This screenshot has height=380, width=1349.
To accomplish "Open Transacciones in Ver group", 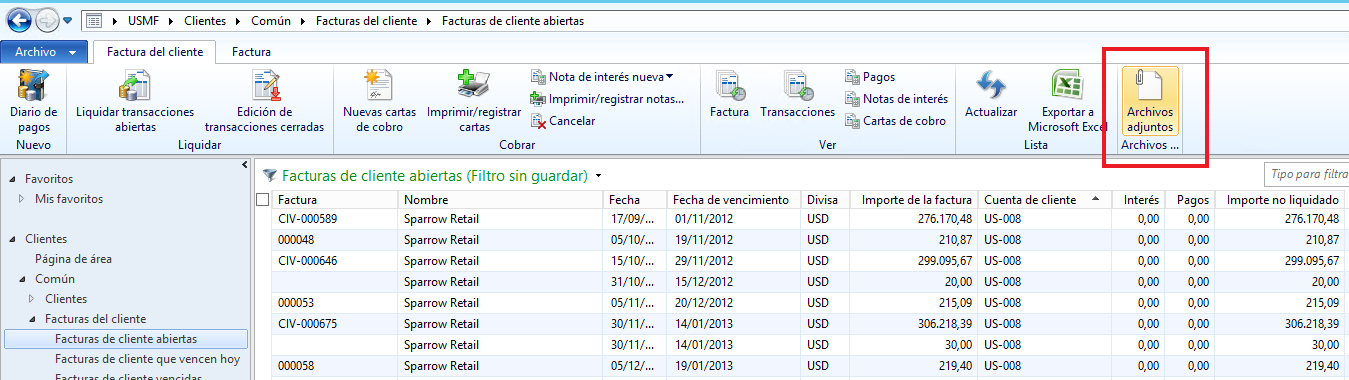I will [x=797, y=95].
